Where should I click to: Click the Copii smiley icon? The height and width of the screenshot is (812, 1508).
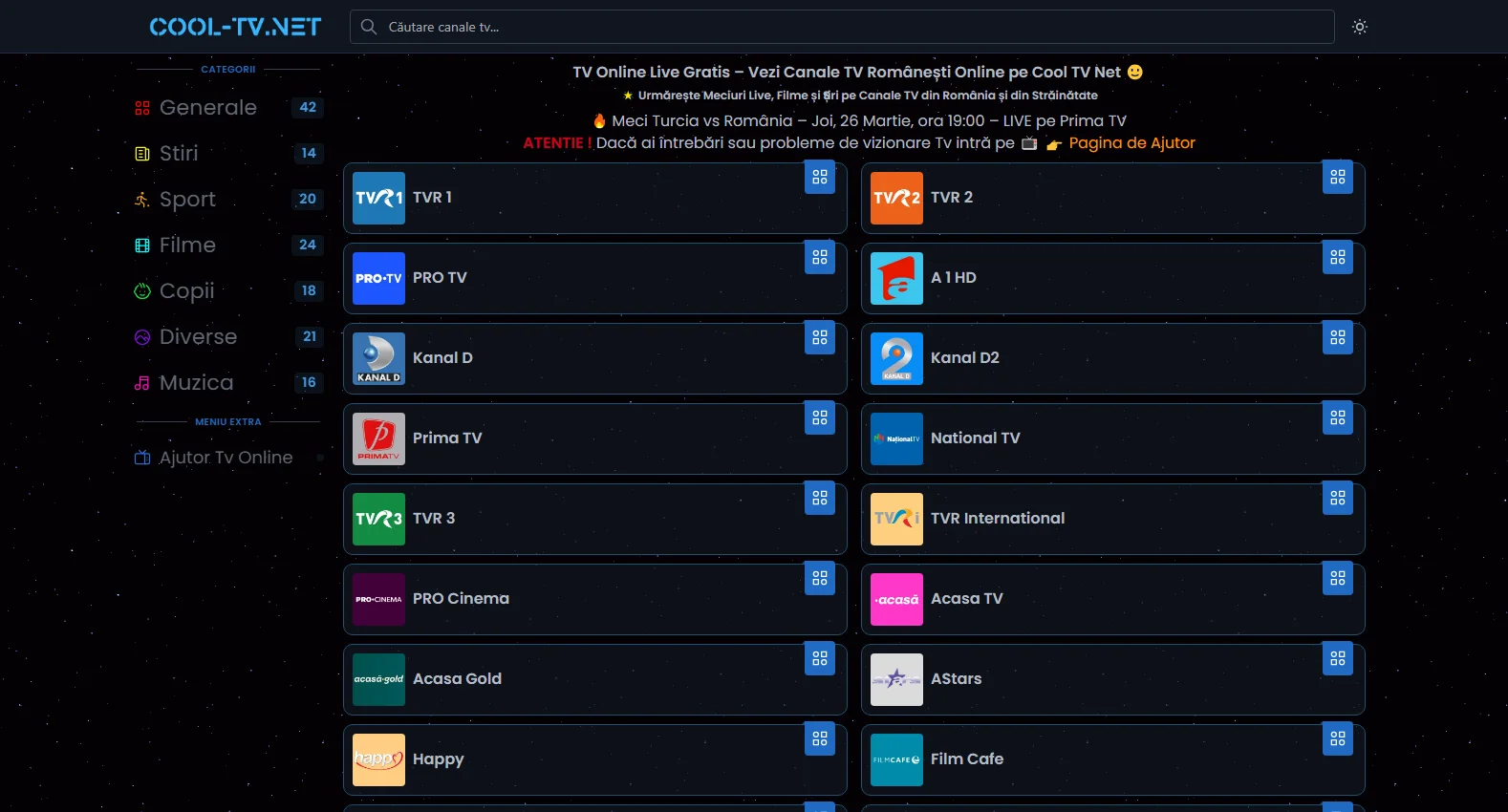click(142, 291)
